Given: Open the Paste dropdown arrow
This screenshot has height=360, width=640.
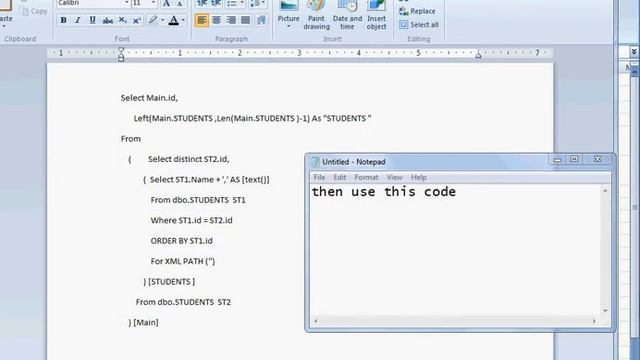Looking at the screenshot, I should [4, 27].
